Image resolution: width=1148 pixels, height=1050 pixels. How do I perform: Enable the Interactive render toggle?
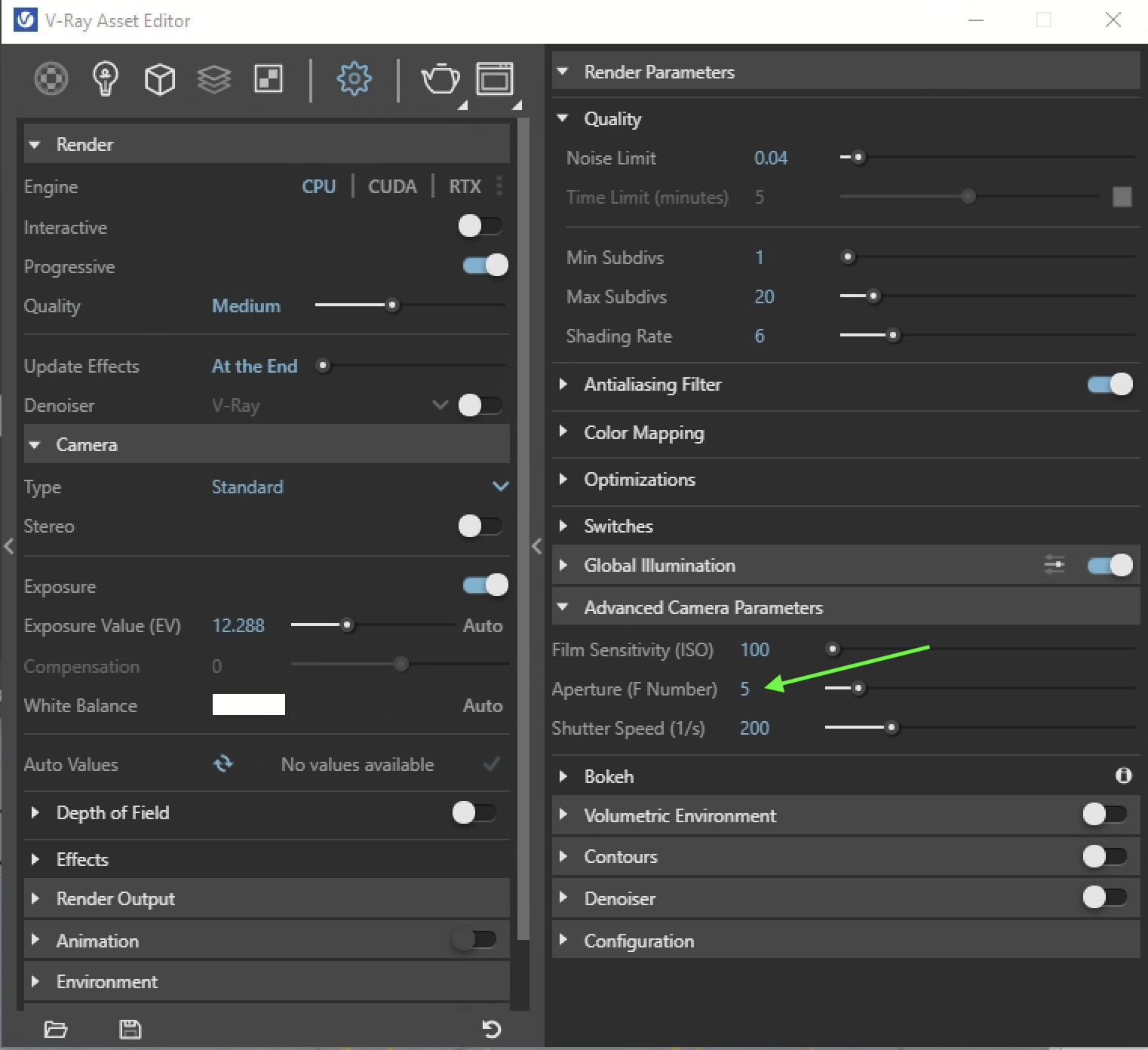pyautogui.click(x=480, y=226)
